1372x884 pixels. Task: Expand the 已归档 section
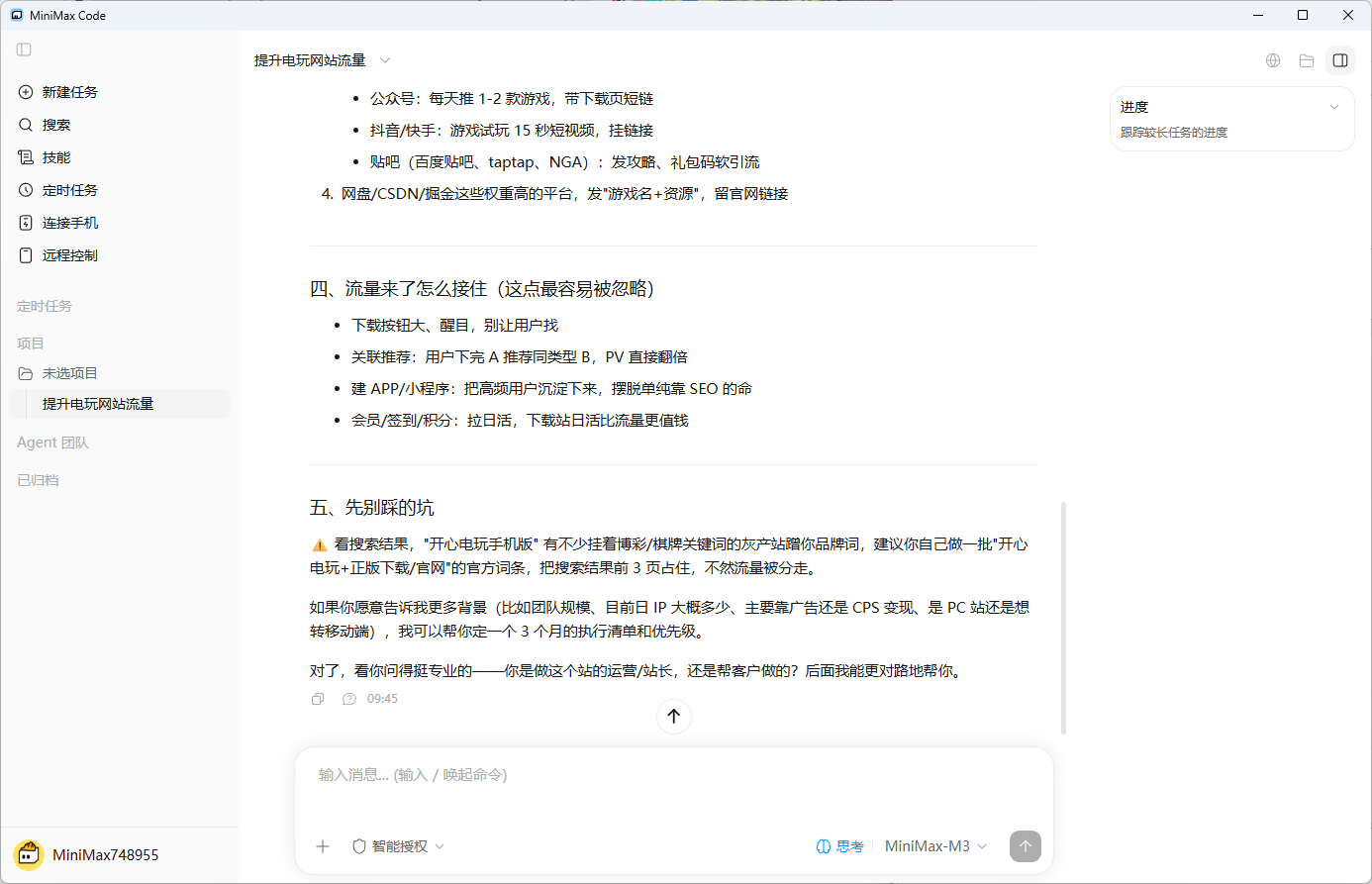[x=38, y=480]
